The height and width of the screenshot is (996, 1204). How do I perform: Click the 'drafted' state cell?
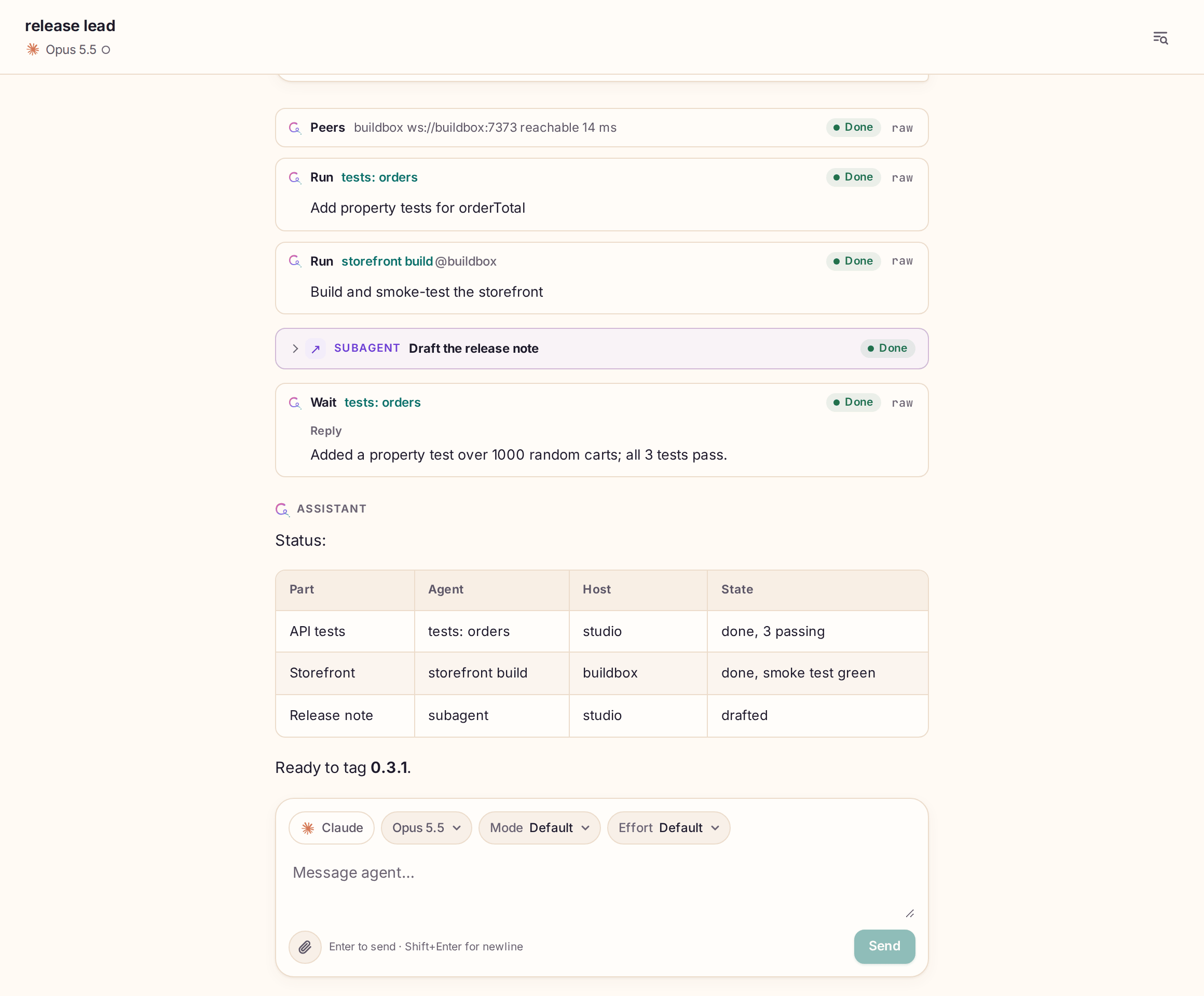click(817, 716)
